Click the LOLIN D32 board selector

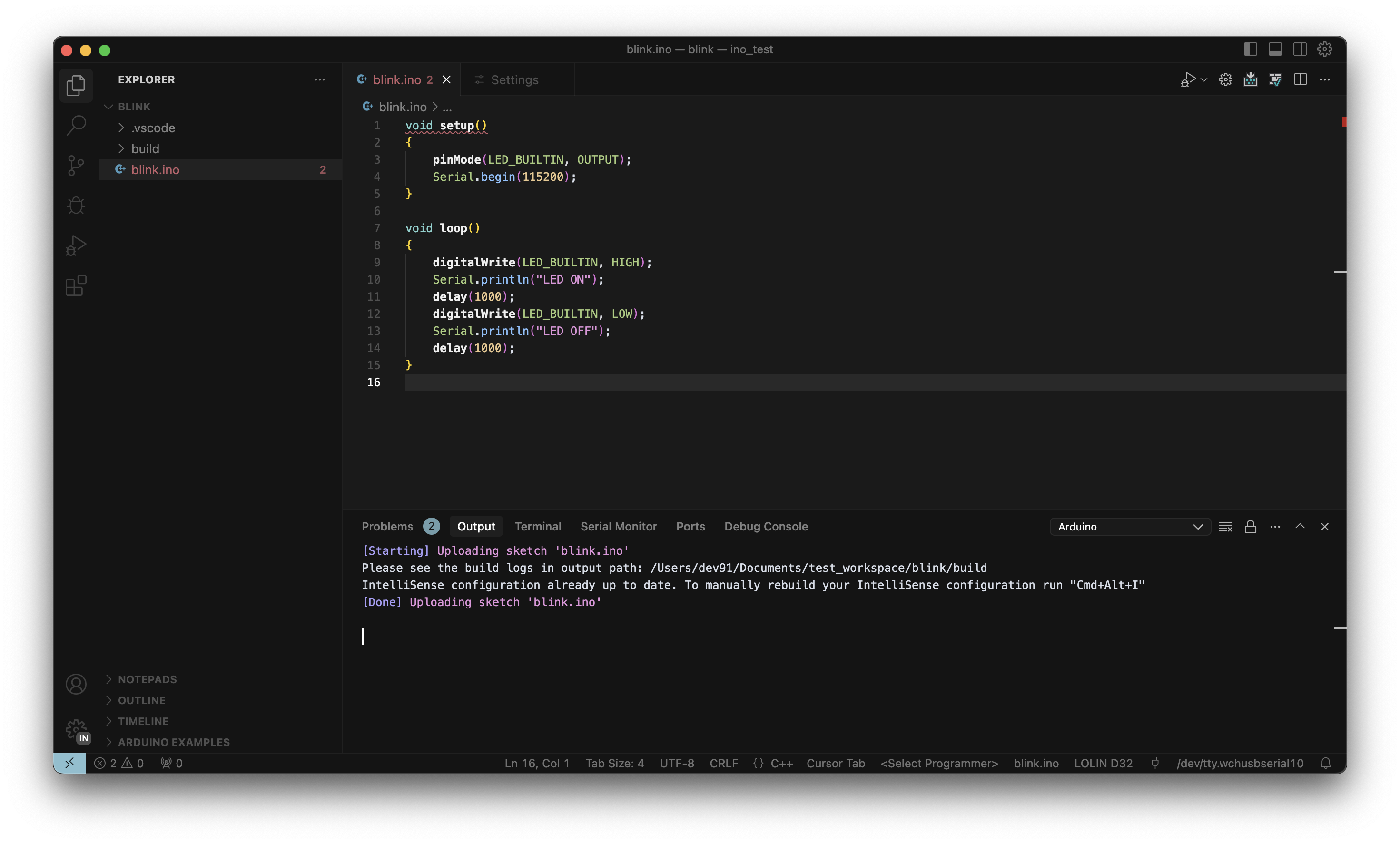point(1103,763)
